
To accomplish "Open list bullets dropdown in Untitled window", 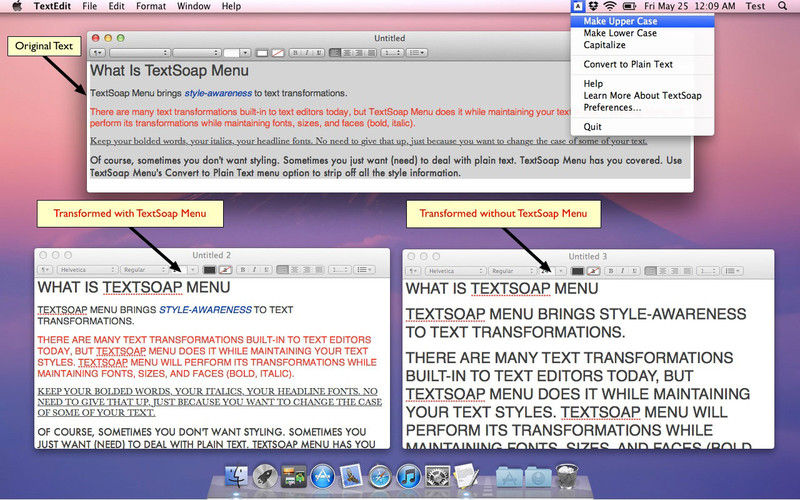I will (x=416, y=53).
